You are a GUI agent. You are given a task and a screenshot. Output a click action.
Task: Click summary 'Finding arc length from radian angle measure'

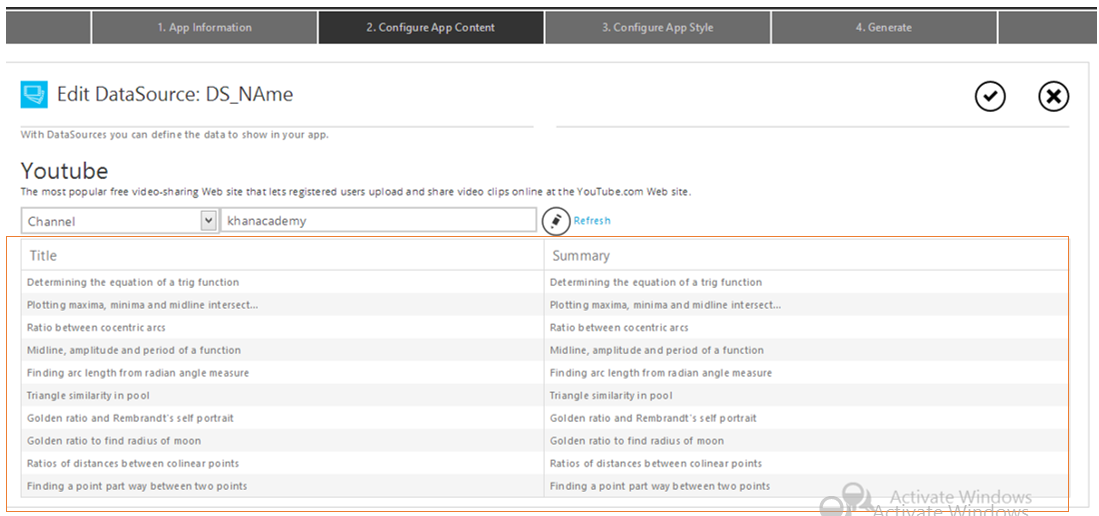click(x=661, y=373)
